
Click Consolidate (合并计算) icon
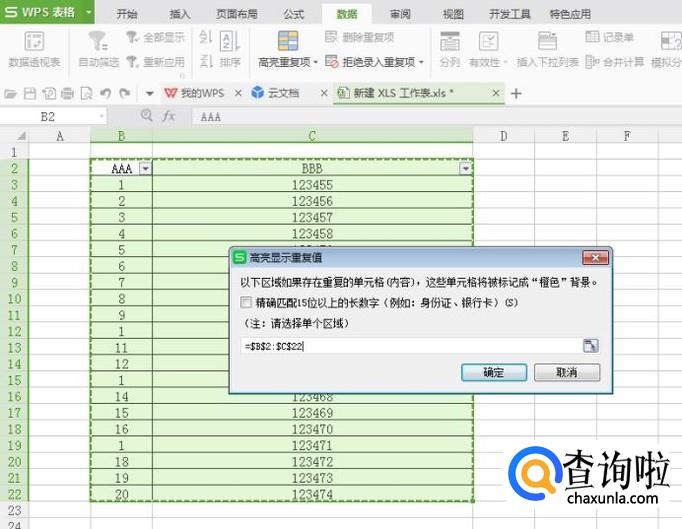coord(592,62)
